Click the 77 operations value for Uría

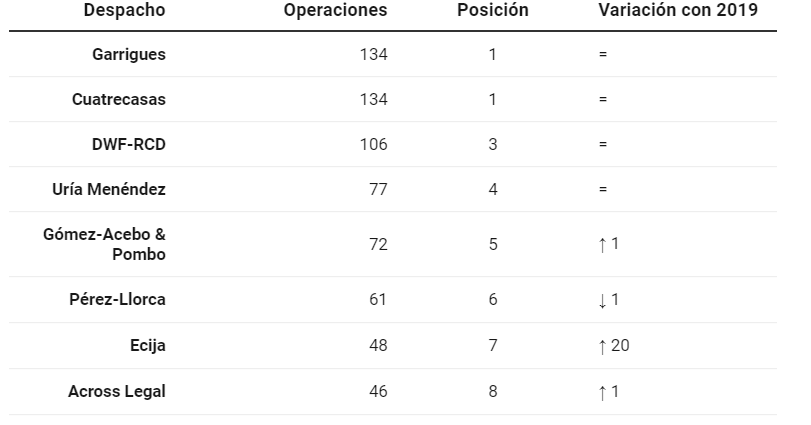[378, 189]
